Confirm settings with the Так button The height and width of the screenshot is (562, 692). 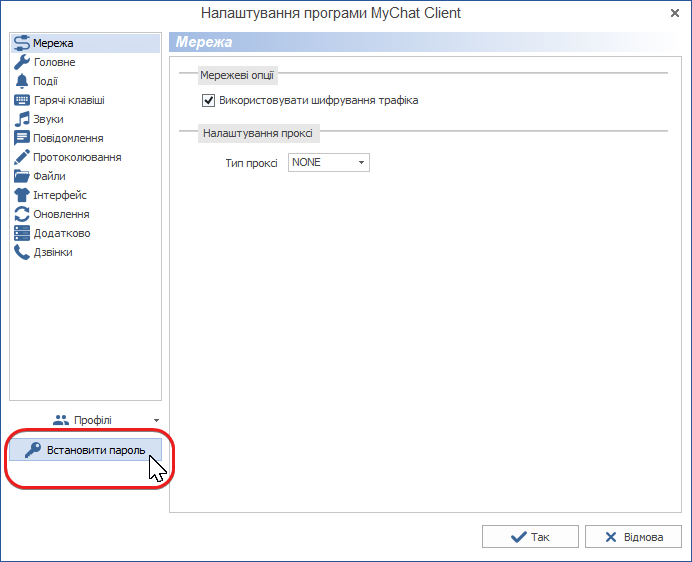530,537
